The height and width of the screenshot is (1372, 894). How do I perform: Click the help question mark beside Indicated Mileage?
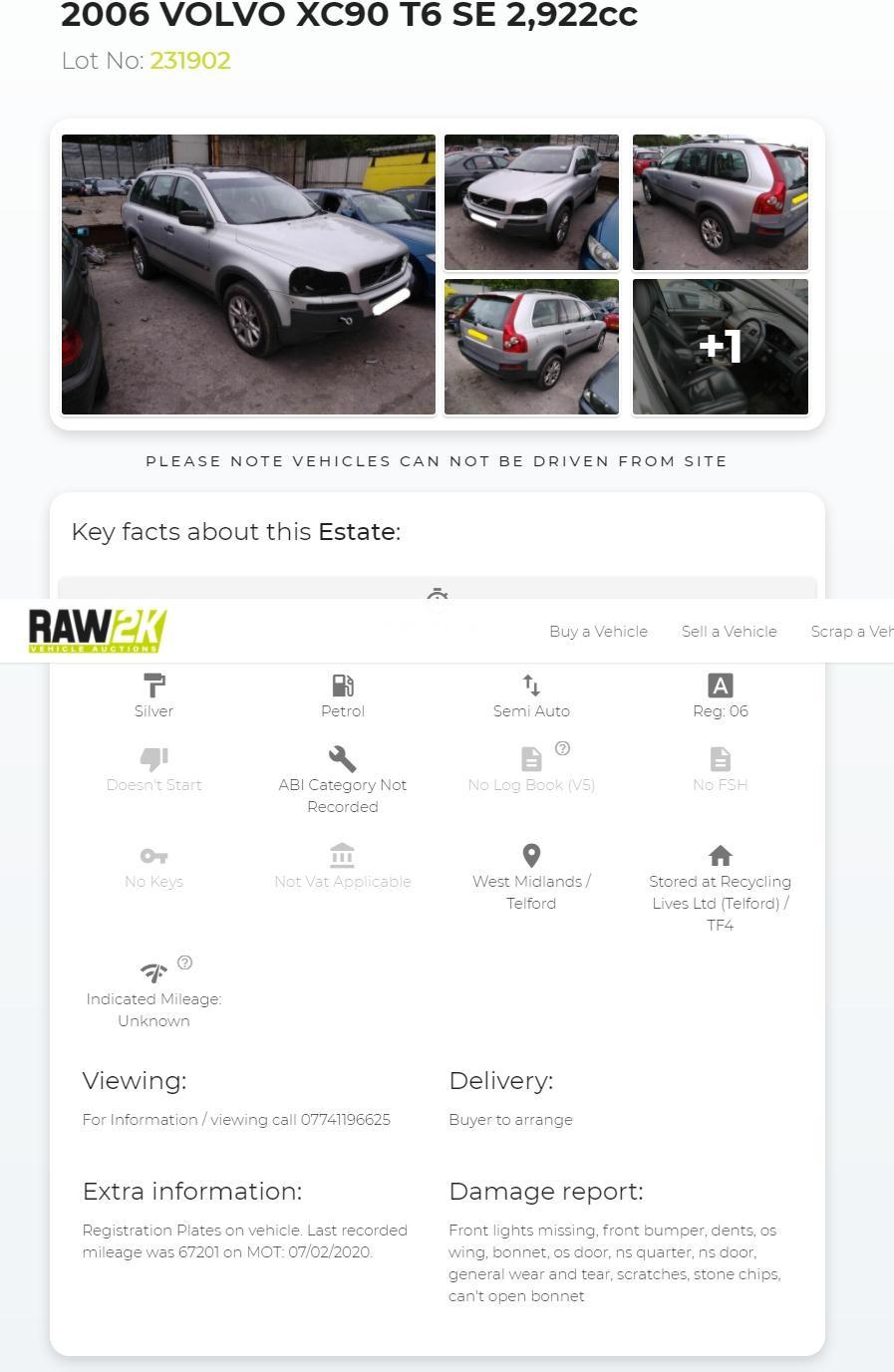(184, 962)
